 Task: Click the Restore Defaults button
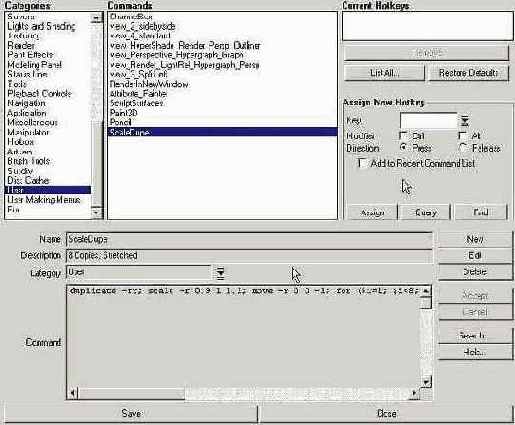[468, 73]
